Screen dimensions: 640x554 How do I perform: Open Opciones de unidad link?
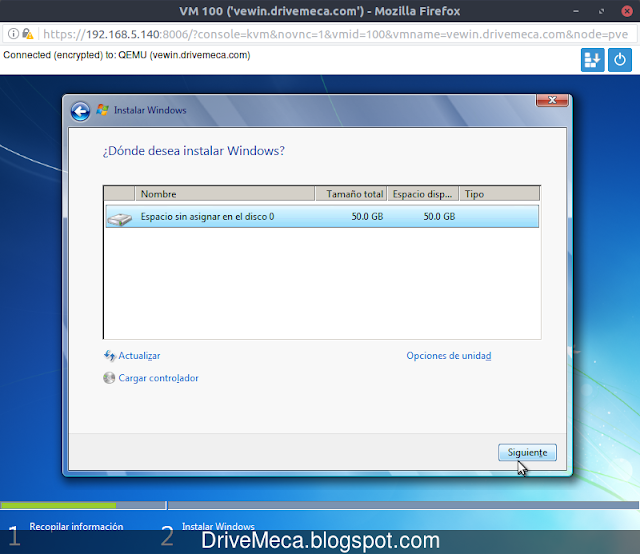[449, 356]
